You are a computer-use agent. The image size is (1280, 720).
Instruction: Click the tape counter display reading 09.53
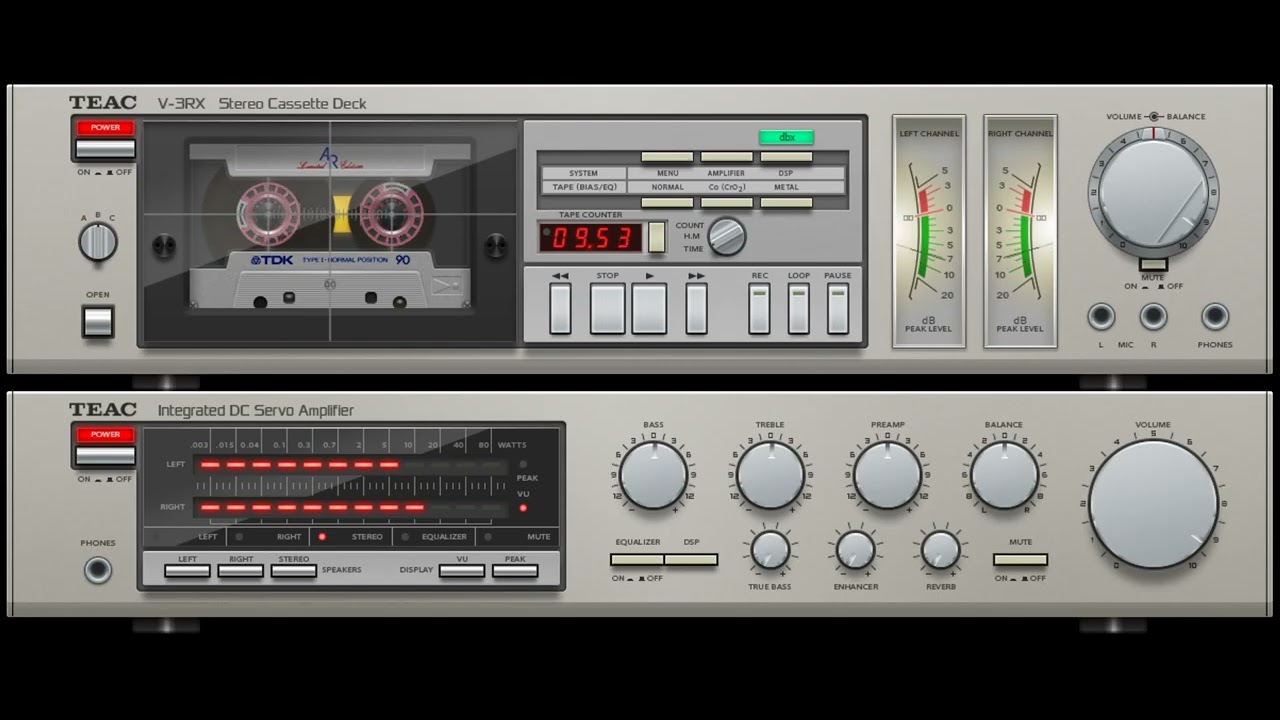[x=591, y=237]
